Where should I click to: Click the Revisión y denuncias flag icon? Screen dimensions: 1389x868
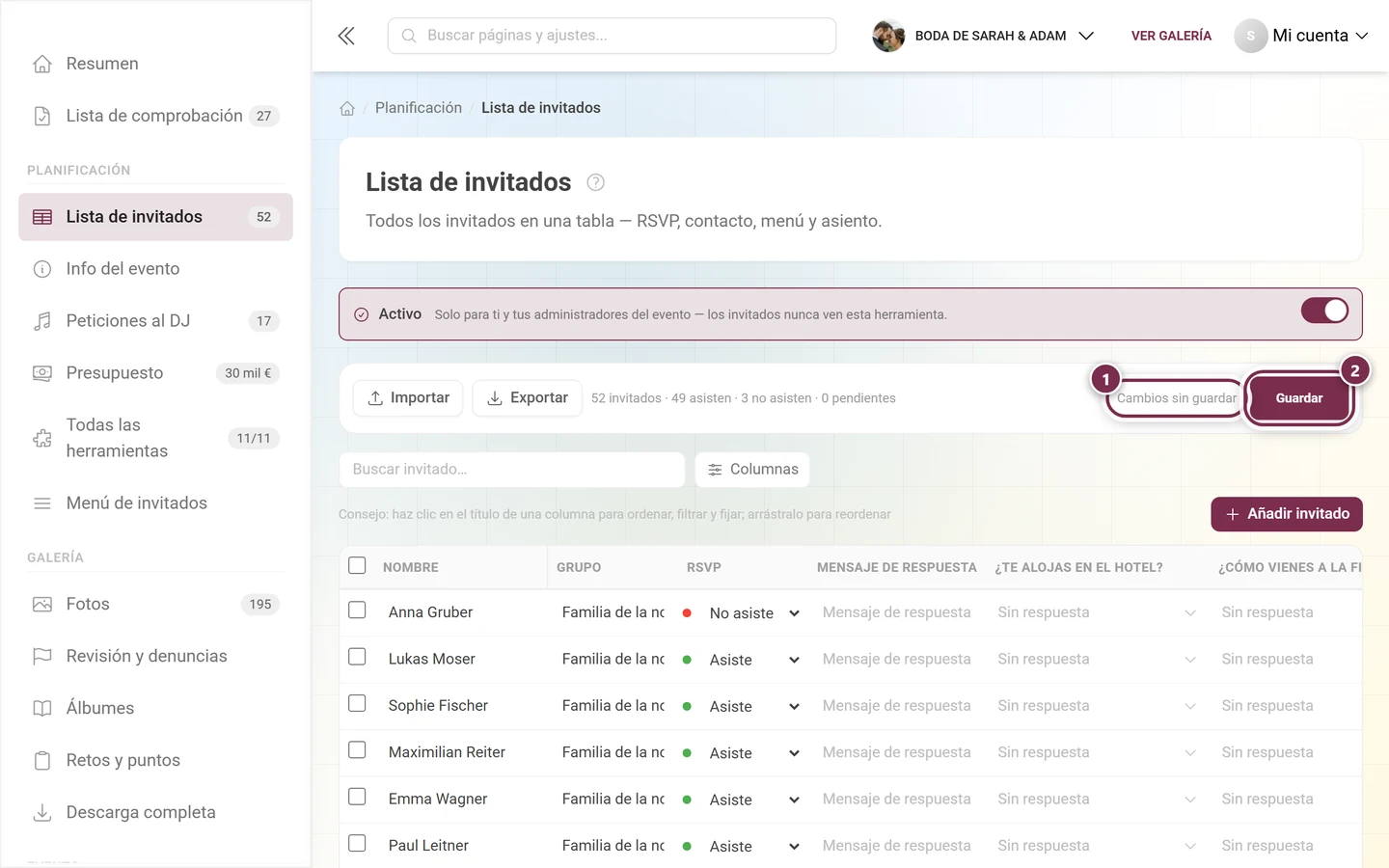tap(42, 656)
